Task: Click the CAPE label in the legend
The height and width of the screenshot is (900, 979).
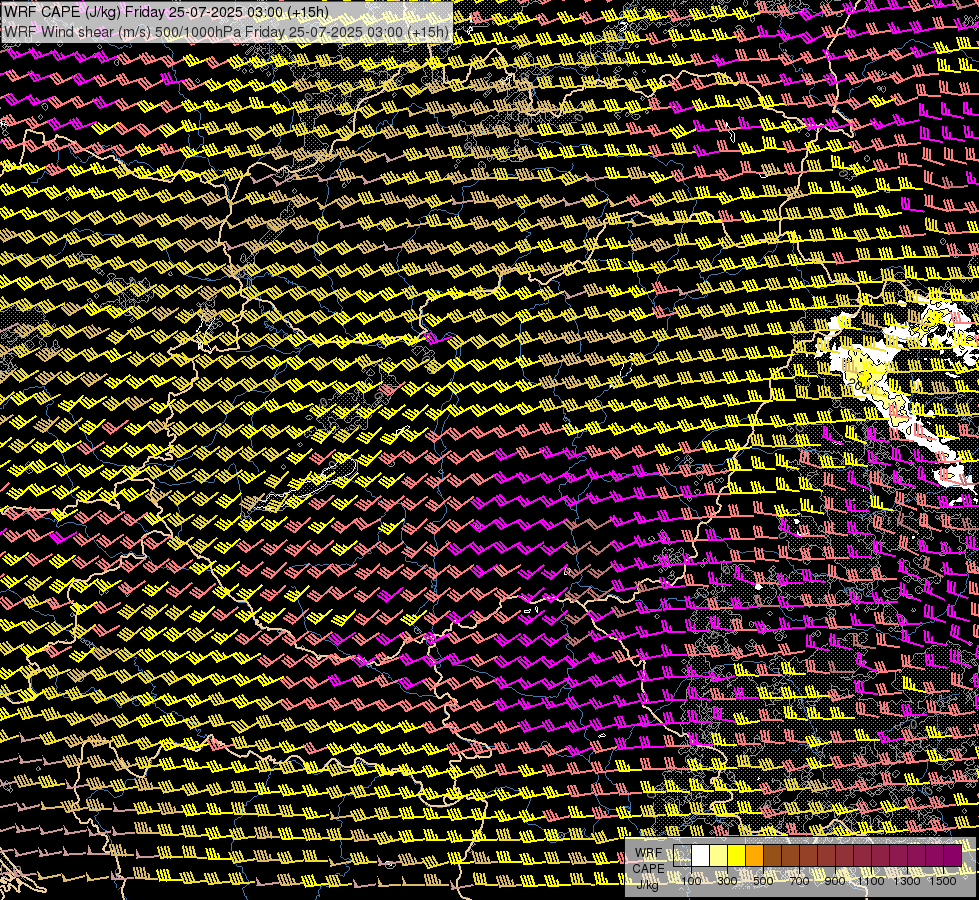Action: point(648,868)
